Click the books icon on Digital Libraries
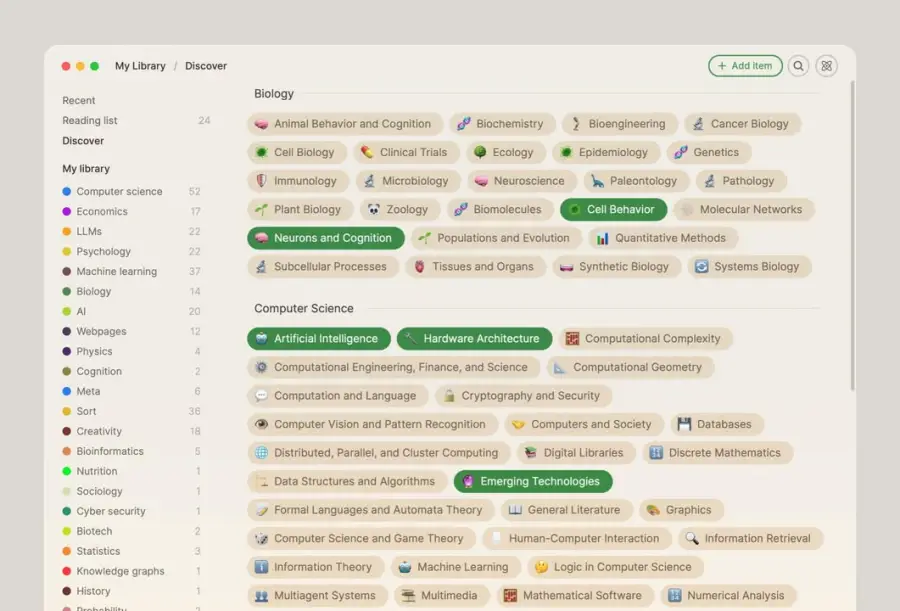900x611 pixels. (x=531, y=453)
